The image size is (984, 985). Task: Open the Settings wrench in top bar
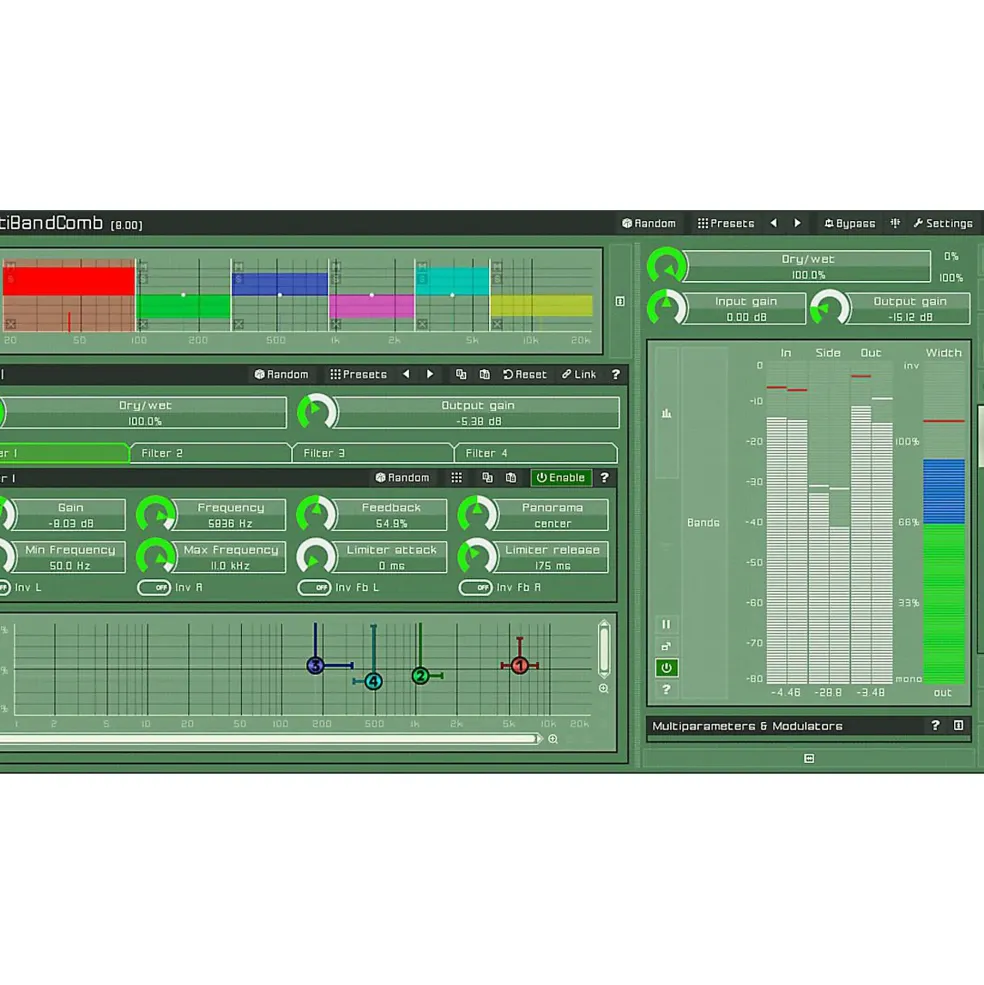[943, 224]
